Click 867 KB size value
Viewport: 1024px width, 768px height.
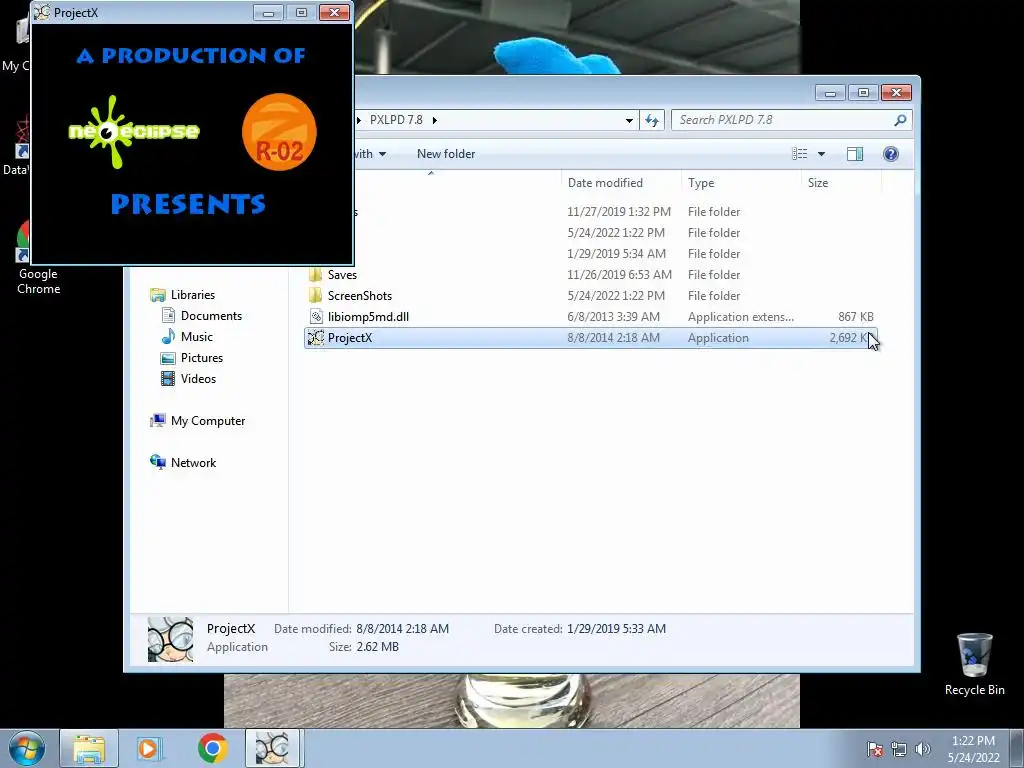(x=856, y=317)
